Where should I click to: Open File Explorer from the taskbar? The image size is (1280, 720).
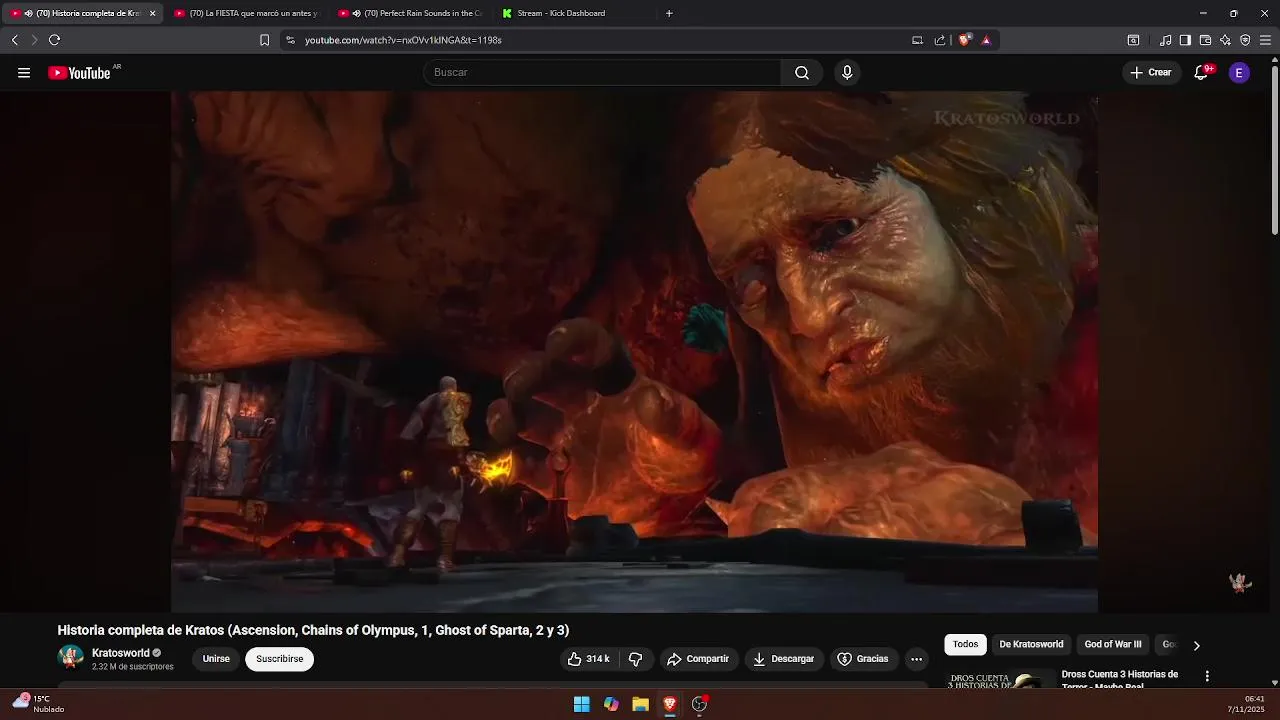(640, 704)
